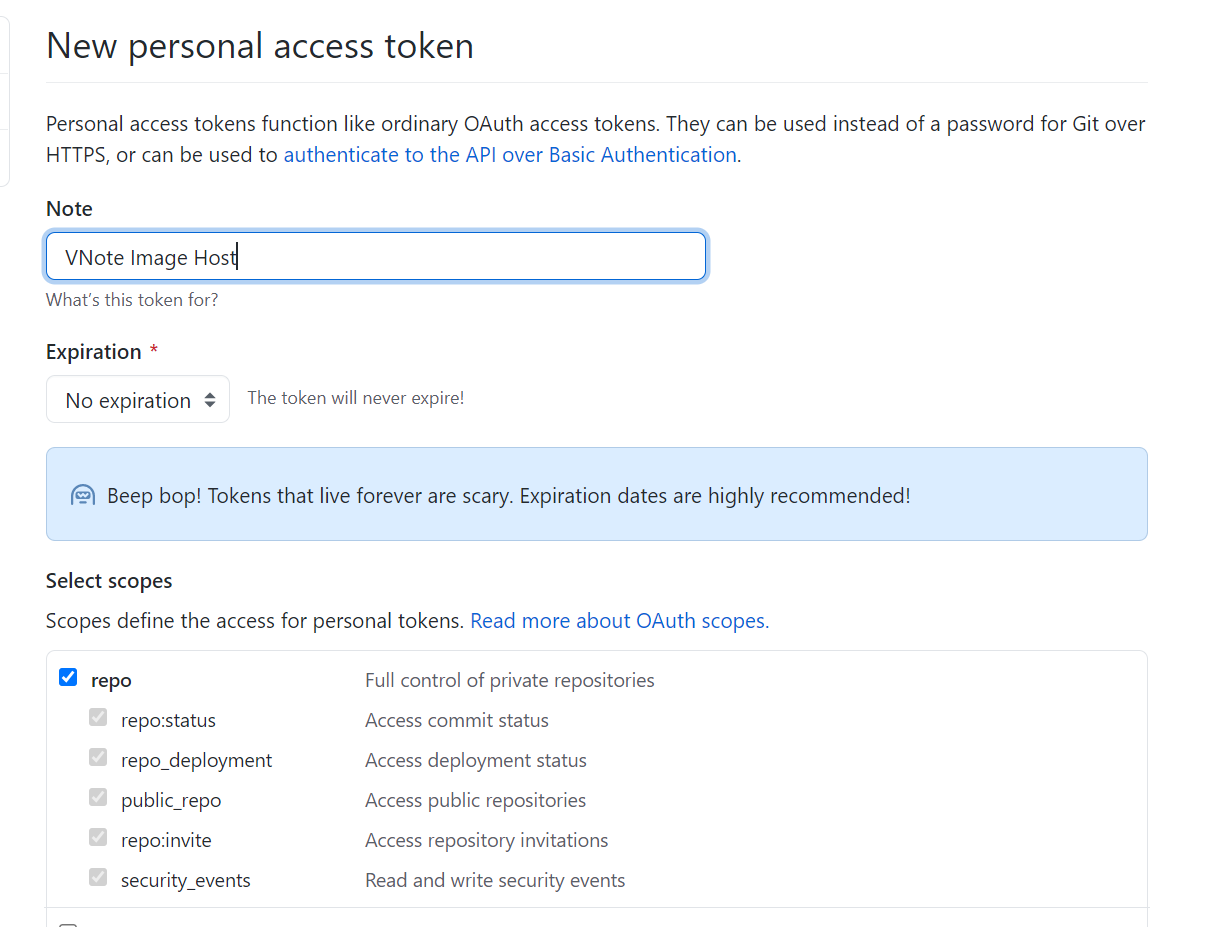Uncheck the repo scope checkbox
The width and height of the screenshot is (1211, 927).
(x=68, y=678)
